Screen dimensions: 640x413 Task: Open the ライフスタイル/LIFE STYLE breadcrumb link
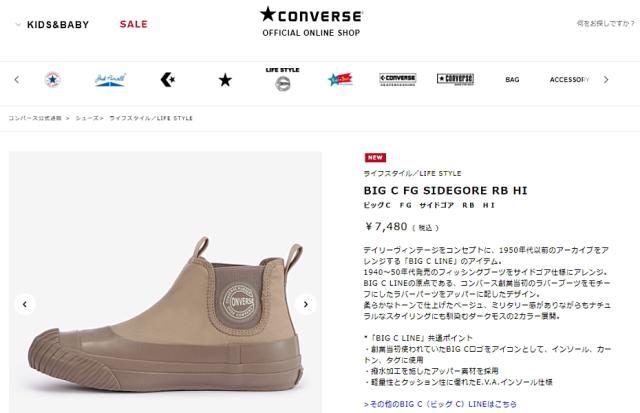(151, 118)
